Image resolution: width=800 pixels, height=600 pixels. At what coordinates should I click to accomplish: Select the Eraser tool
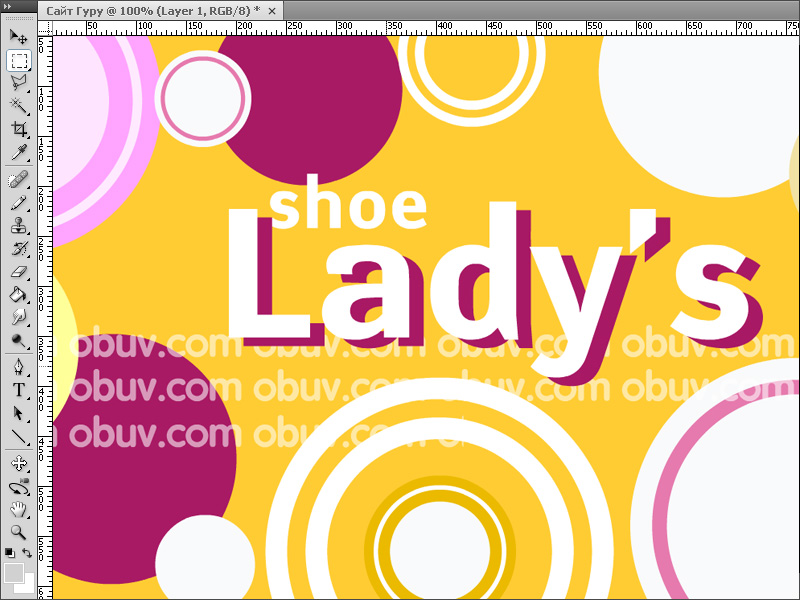coord(18,271)
